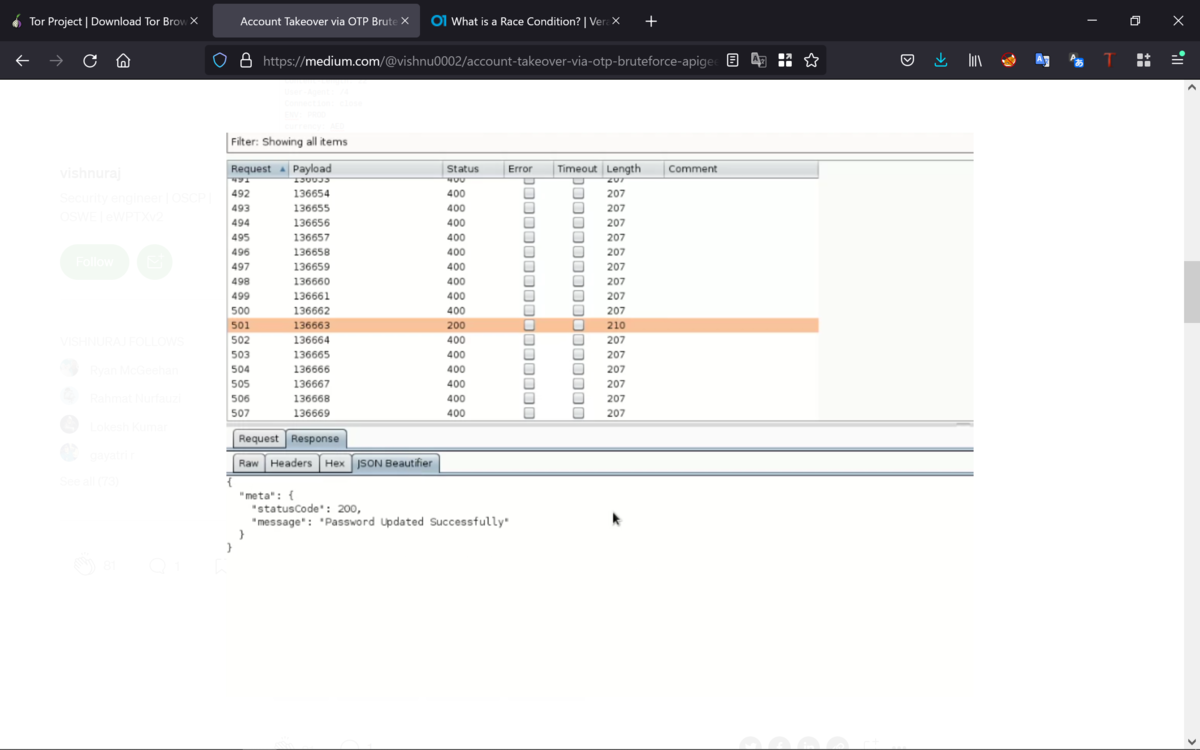Click the 210 length value
The height and width of the screenshot is (750, 1200).
[x=616, y=326]
